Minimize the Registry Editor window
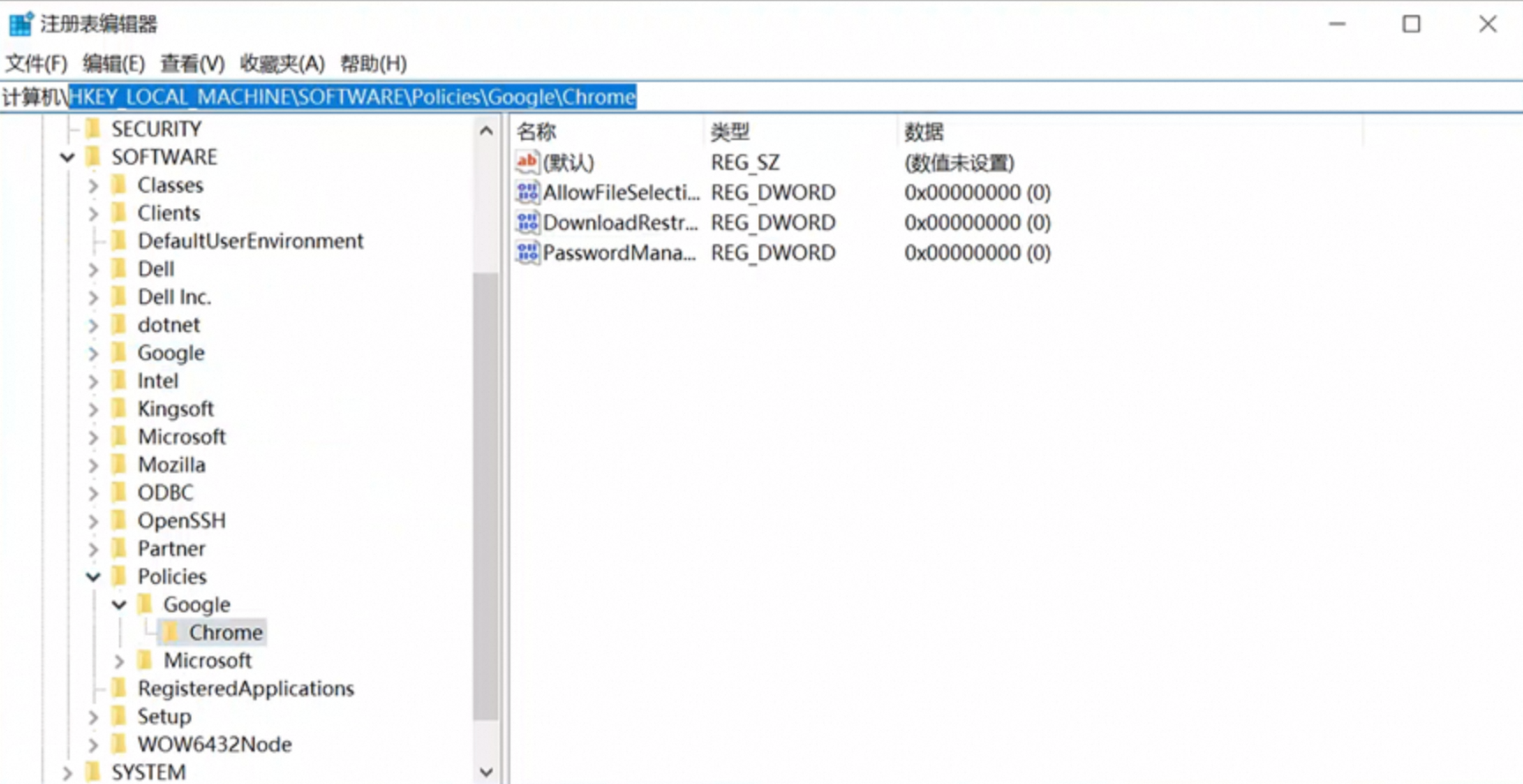Viewport: 1523px width, 784px height. point(1338,24)
